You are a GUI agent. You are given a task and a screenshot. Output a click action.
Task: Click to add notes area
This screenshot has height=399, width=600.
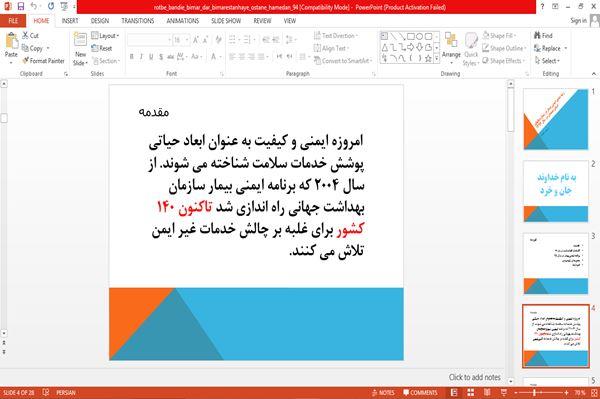pyautogui.click(x=474, y=378)
